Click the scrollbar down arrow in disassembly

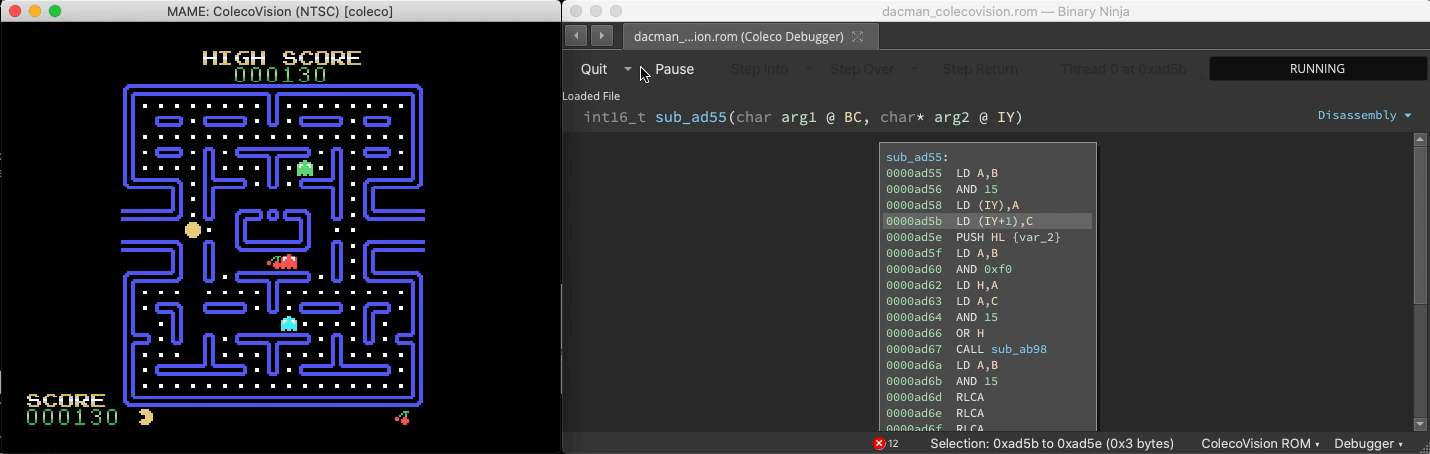(1420, 424)
